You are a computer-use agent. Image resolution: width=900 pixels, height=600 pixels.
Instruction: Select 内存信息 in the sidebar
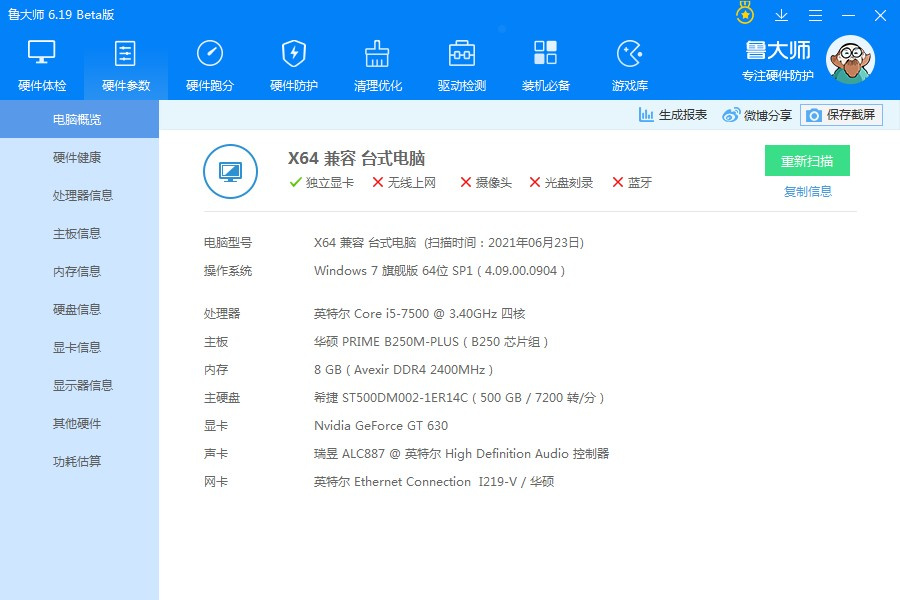[x=79, y=271]
